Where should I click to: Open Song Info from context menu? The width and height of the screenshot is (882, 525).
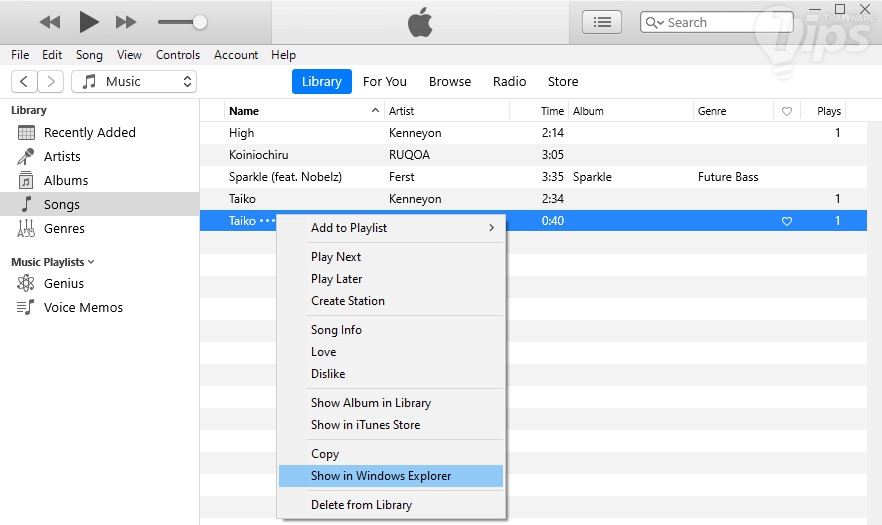tap(391, 330)
